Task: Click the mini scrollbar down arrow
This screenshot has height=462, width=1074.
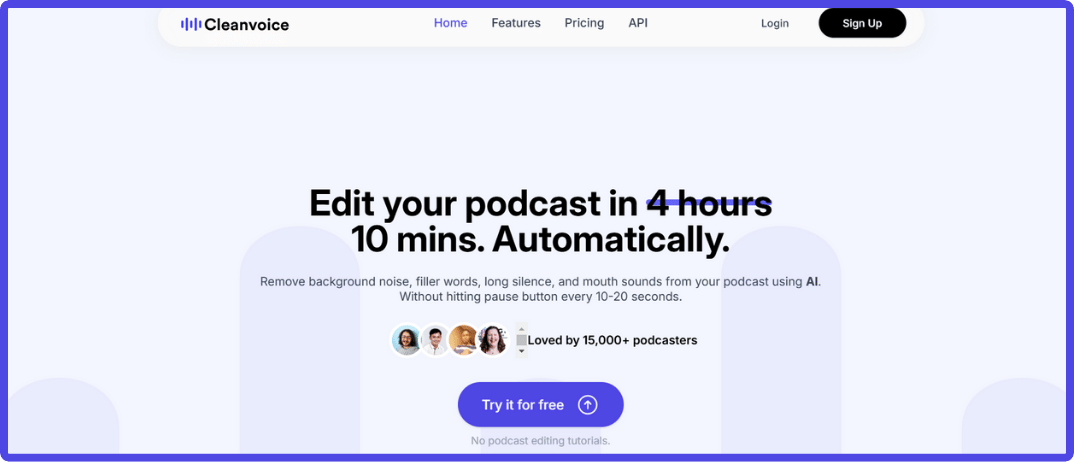Action: [522, 351]
